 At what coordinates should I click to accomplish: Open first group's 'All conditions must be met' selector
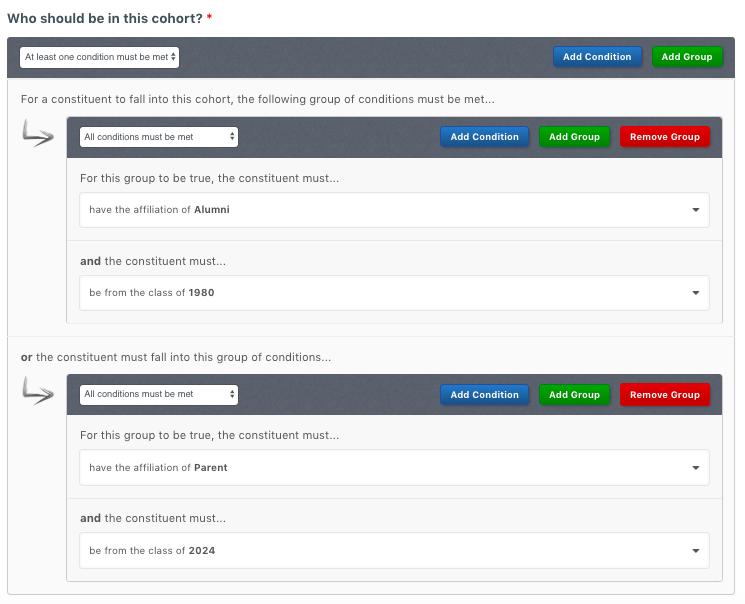point(159,137)
